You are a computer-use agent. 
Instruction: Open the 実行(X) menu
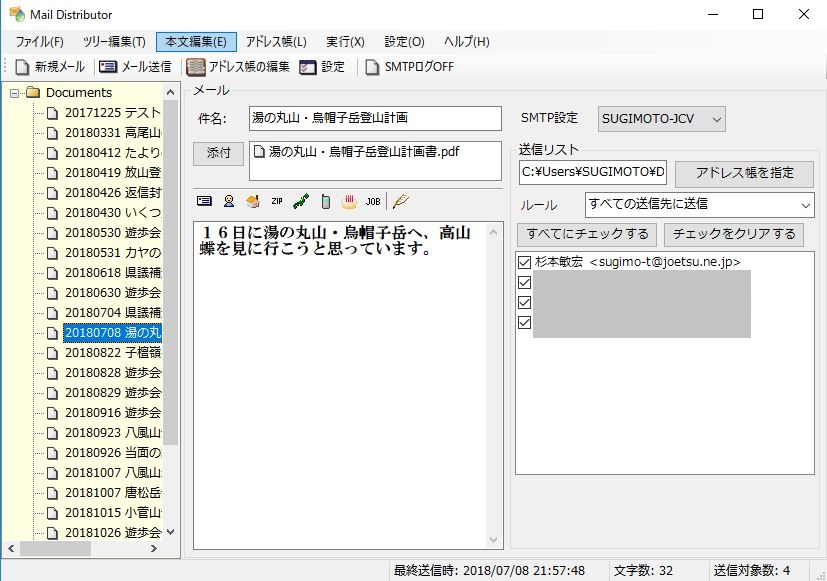click(345, 42)
